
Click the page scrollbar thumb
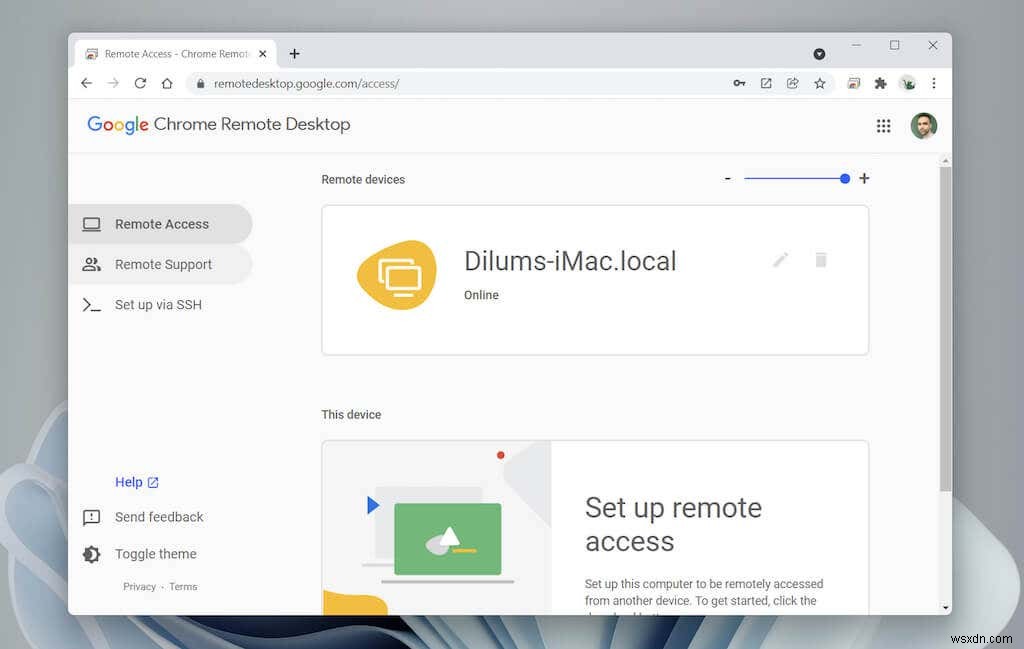point(945,328)
